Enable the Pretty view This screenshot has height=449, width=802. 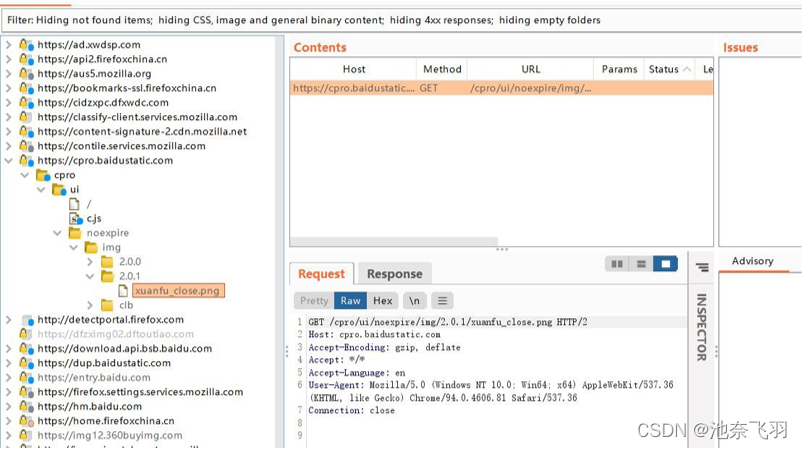[x=314, y=301]
